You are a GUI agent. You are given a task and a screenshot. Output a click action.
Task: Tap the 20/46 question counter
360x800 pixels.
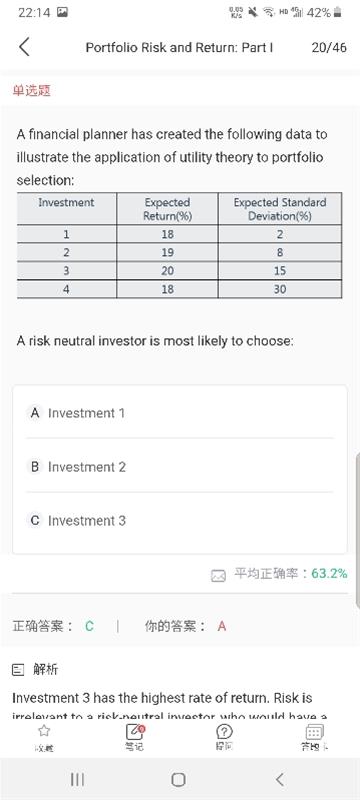(x=329, y=47)
